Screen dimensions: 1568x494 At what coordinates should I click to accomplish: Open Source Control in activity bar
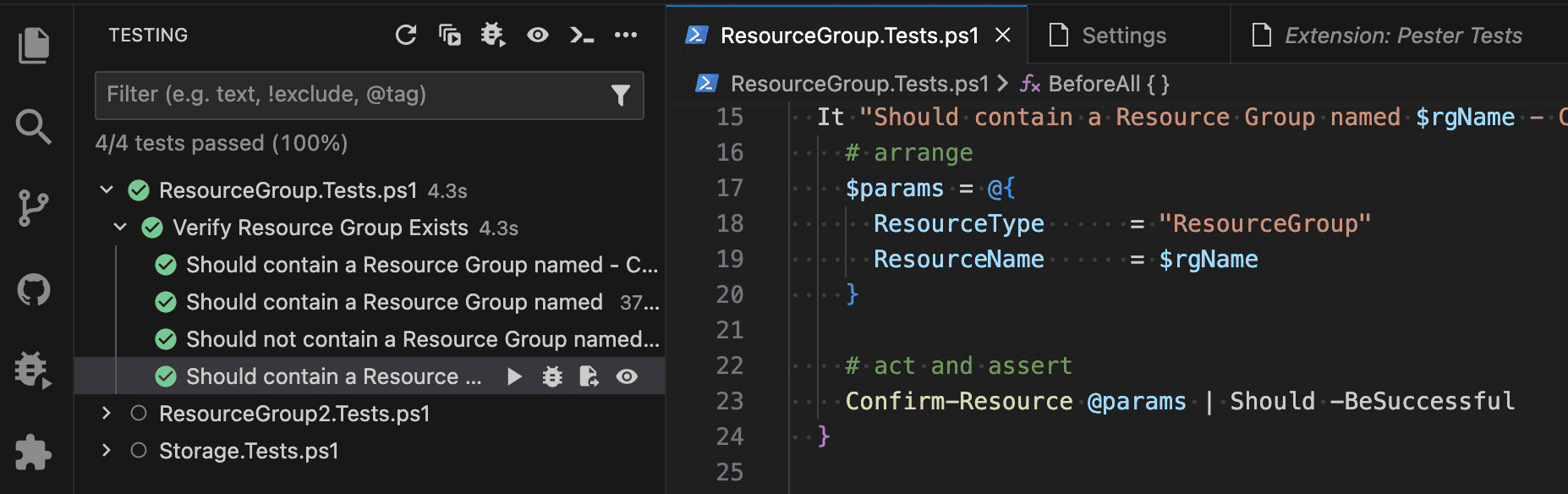pyautogui.click(x=34, y=208)
